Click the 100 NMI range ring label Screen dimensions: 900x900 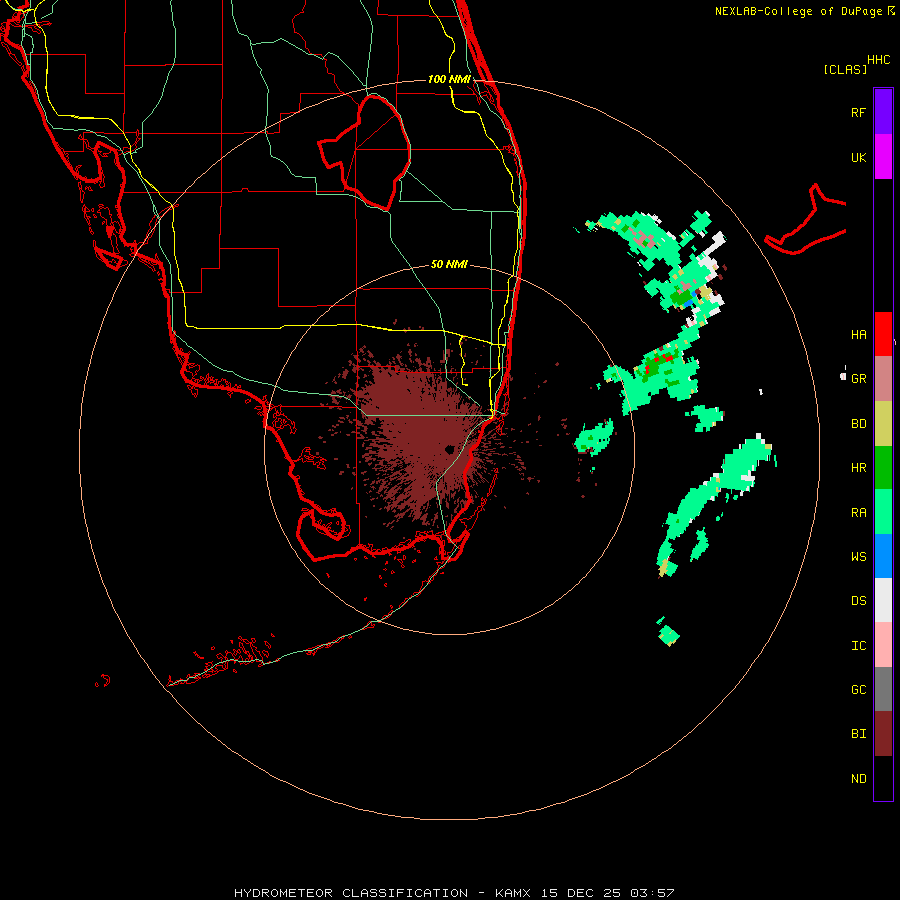point(449,79)
